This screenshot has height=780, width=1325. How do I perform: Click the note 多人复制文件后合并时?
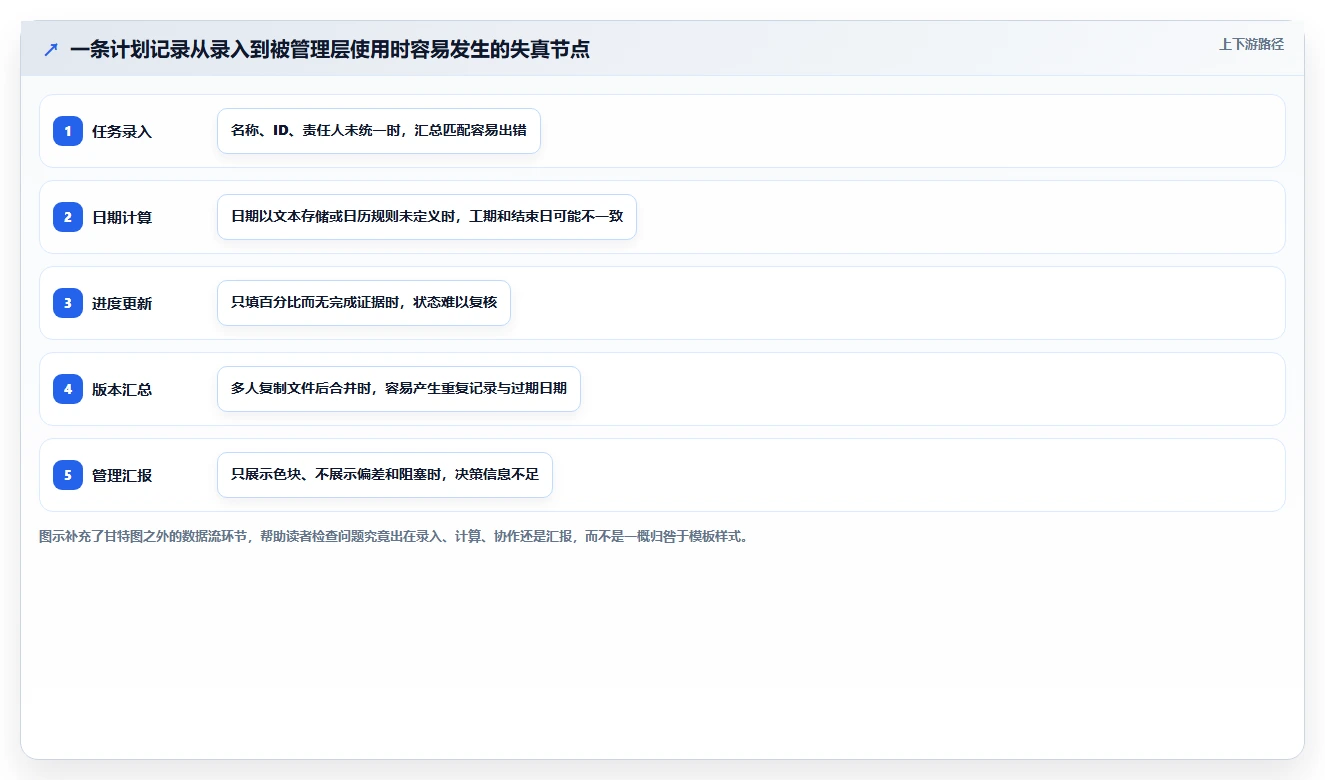399,389
